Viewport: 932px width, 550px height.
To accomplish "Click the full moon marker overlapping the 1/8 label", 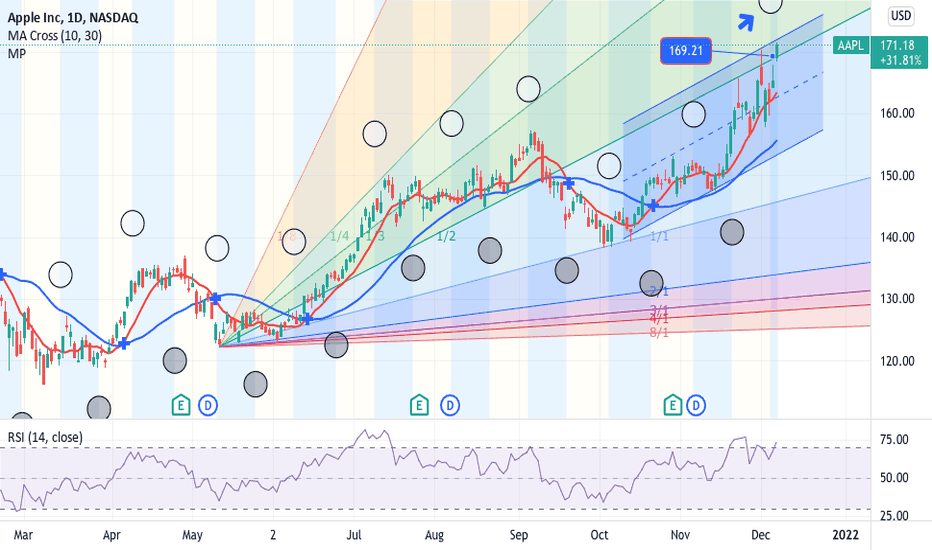I will (x=294, y=241).
